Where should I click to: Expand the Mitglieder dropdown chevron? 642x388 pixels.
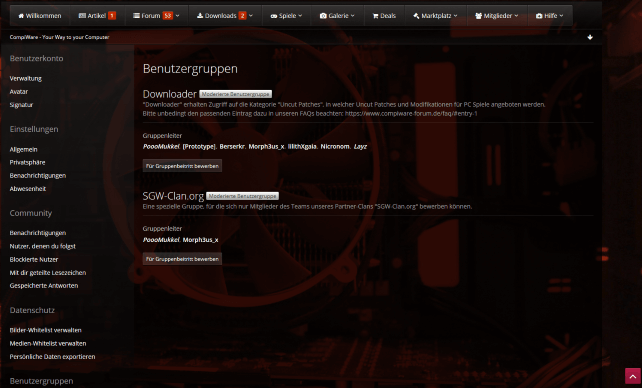click(516, 16)
